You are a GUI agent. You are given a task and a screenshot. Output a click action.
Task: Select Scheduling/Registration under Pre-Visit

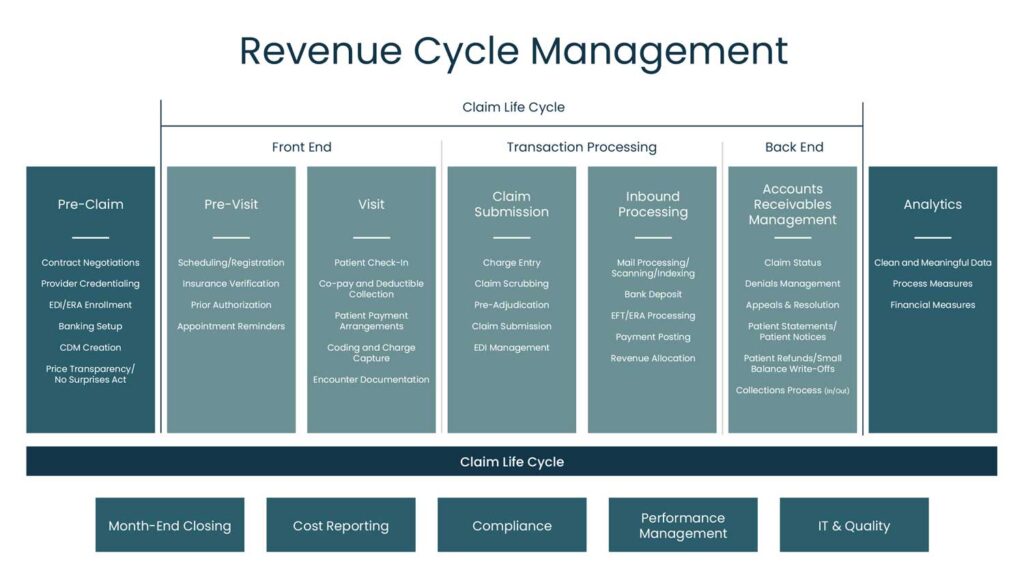click(231, 262)
